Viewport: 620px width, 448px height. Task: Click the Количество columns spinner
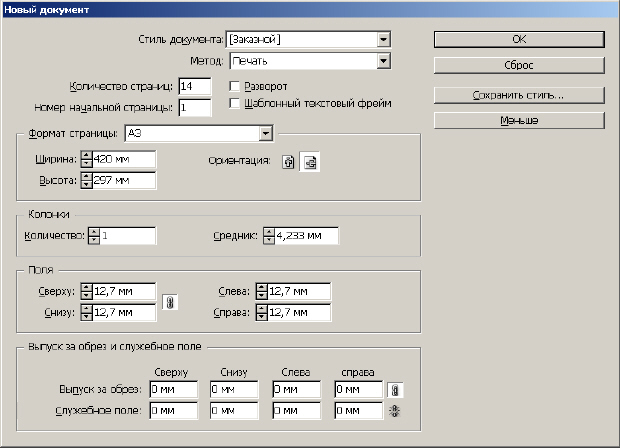[94, 236]
